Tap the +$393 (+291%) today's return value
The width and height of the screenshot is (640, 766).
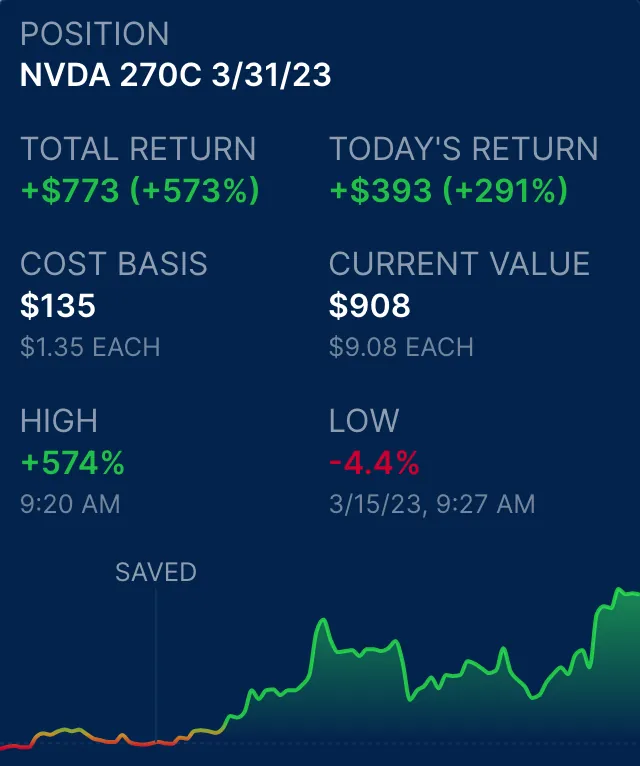pos(448,190)
